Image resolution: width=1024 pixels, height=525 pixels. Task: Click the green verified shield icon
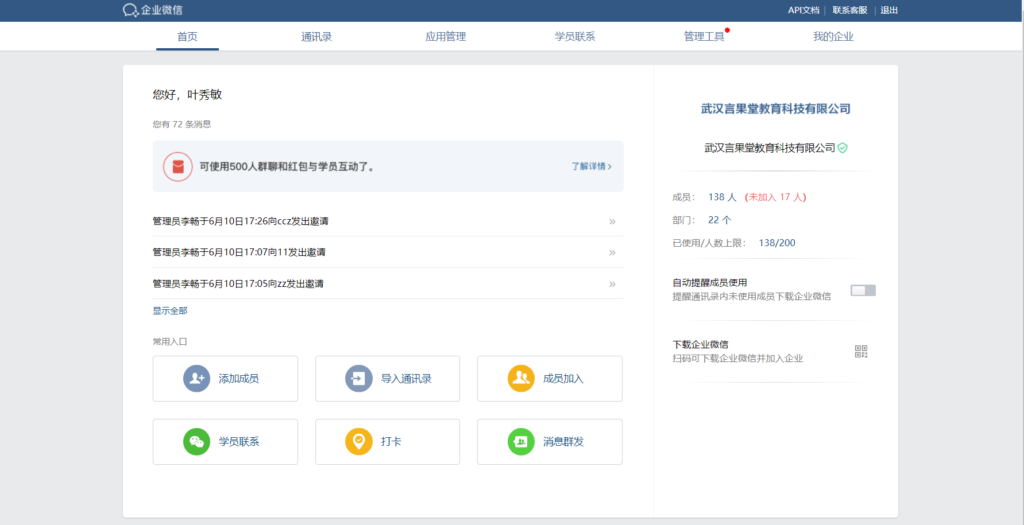tap(842, 148)
